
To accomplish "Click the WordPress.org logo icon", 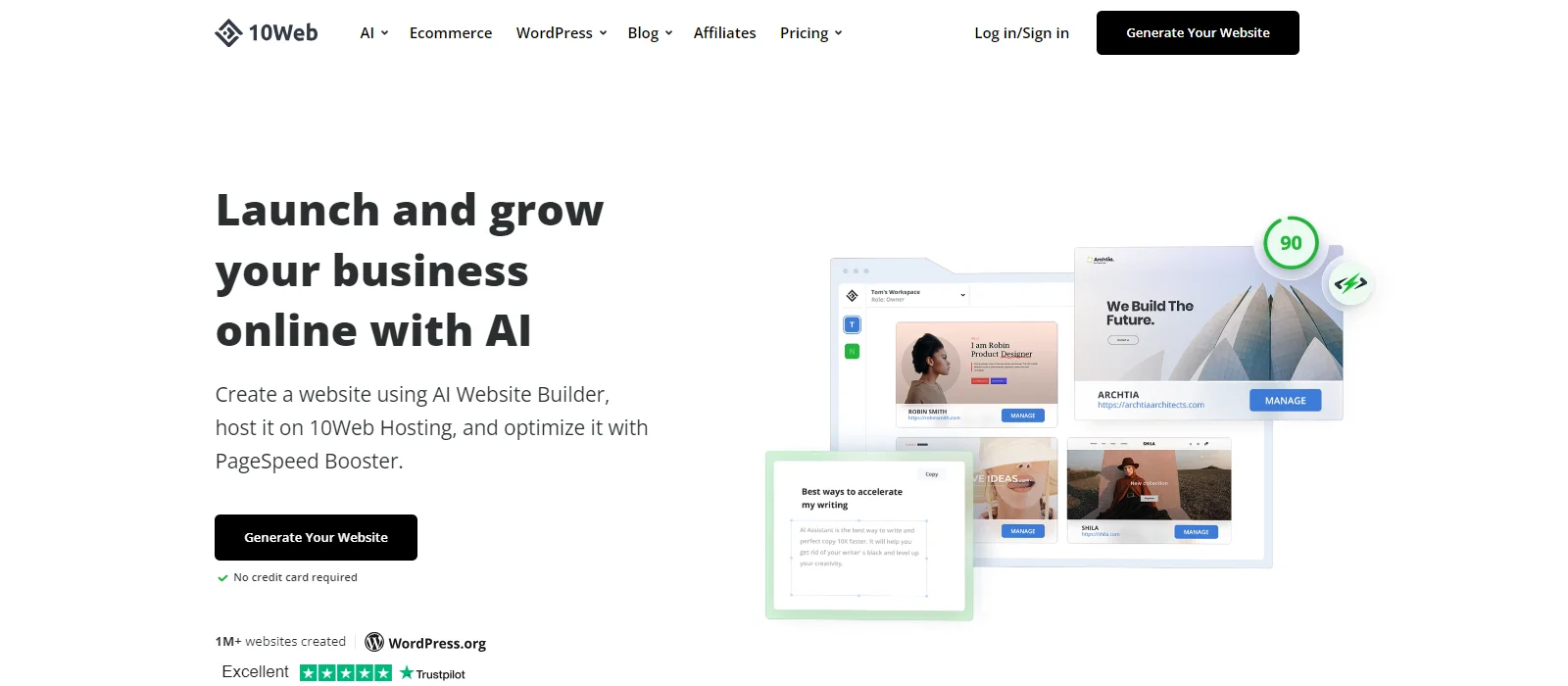I will [x=374, y=642].
